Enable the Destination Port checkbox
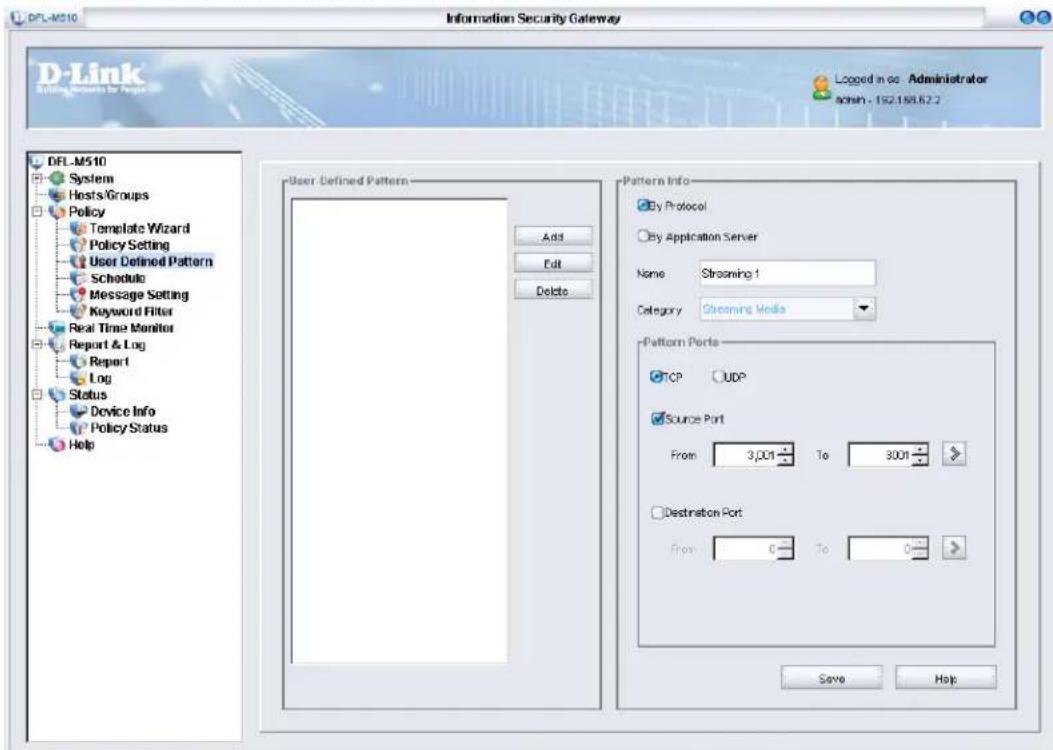1053x750 pixels. coord(657,512)
